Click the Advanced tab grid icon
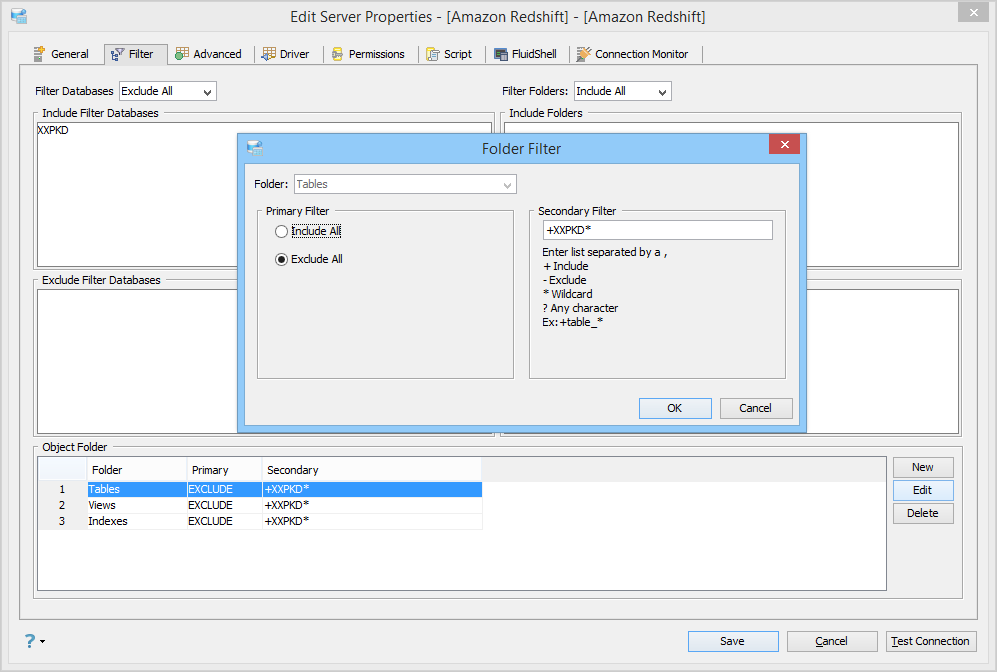This screenshot has width=997, height=672. (x=182, y=54)
